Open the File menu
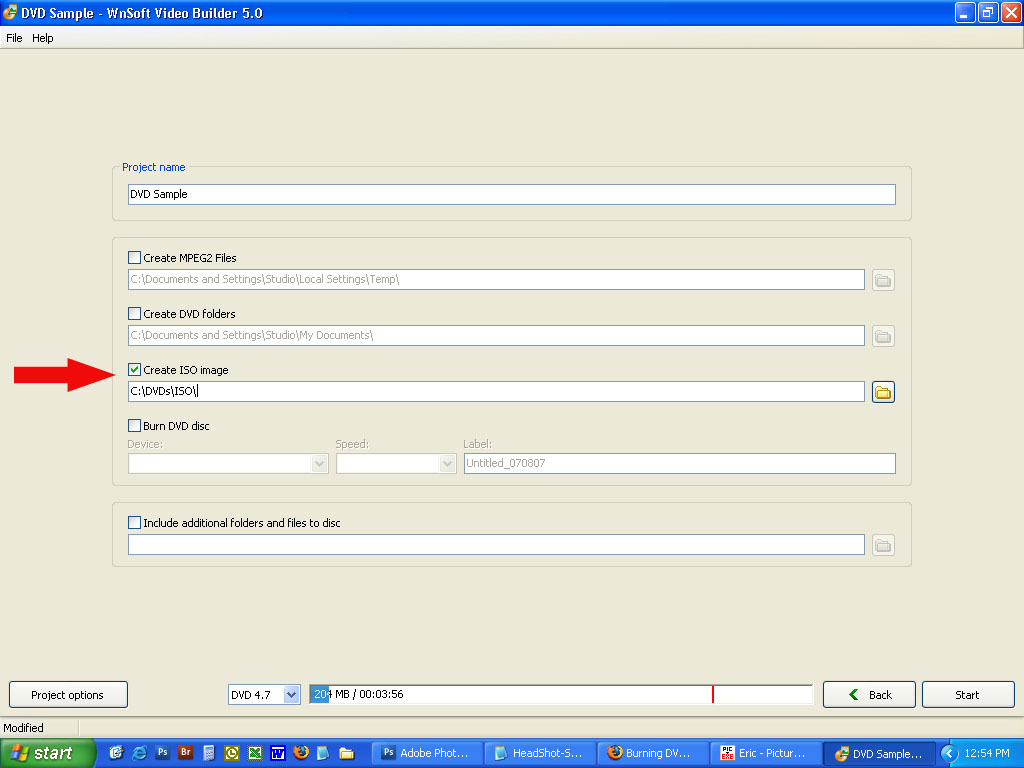1024x768 pixels. tap(14, 38)
